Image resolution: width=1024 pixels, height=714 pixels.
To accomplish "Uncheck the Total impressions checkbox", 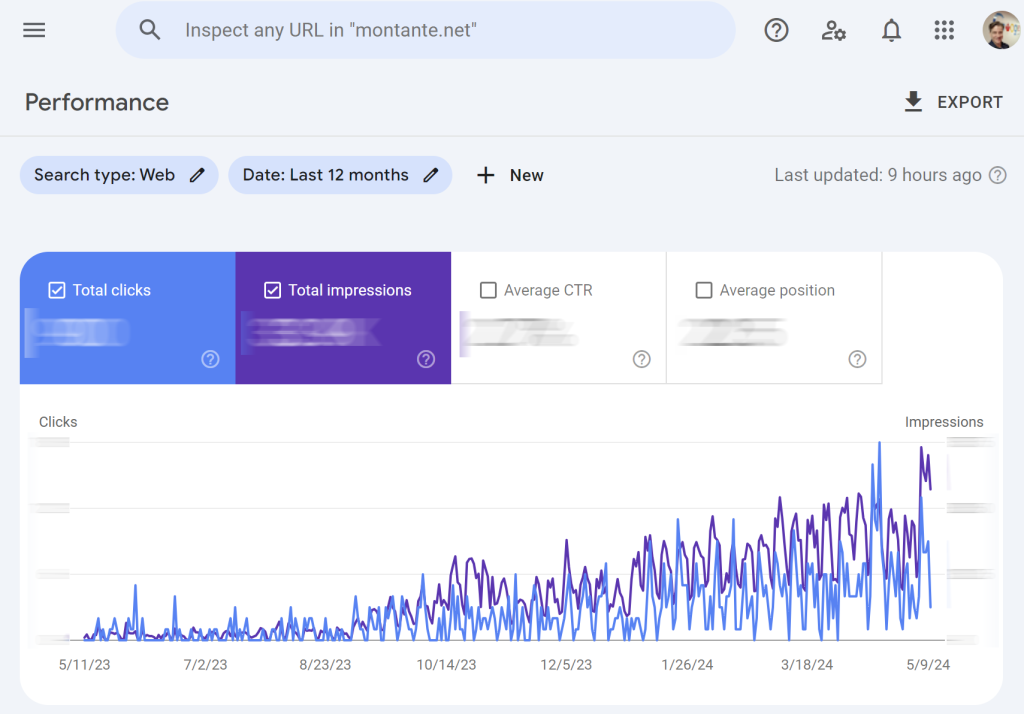I will coord(272,290).
